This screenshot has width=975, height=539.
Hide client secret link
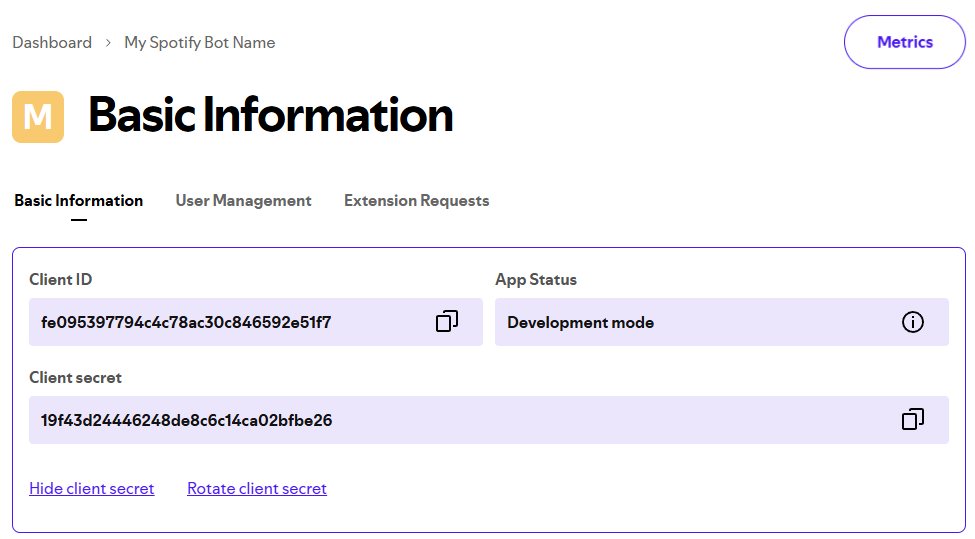(x=91, y=489)
